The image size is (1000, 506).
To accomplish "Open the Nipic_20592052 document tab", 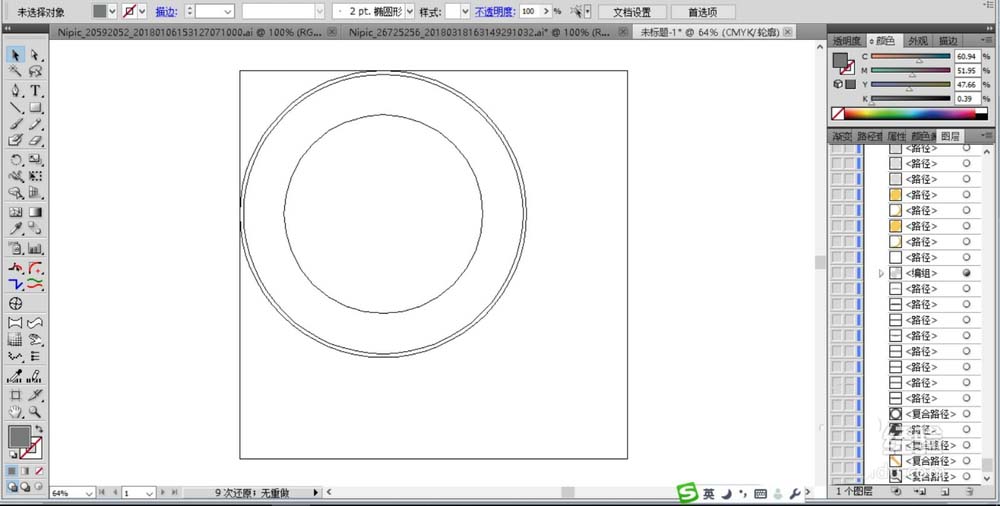I will [x=191, y=33].
